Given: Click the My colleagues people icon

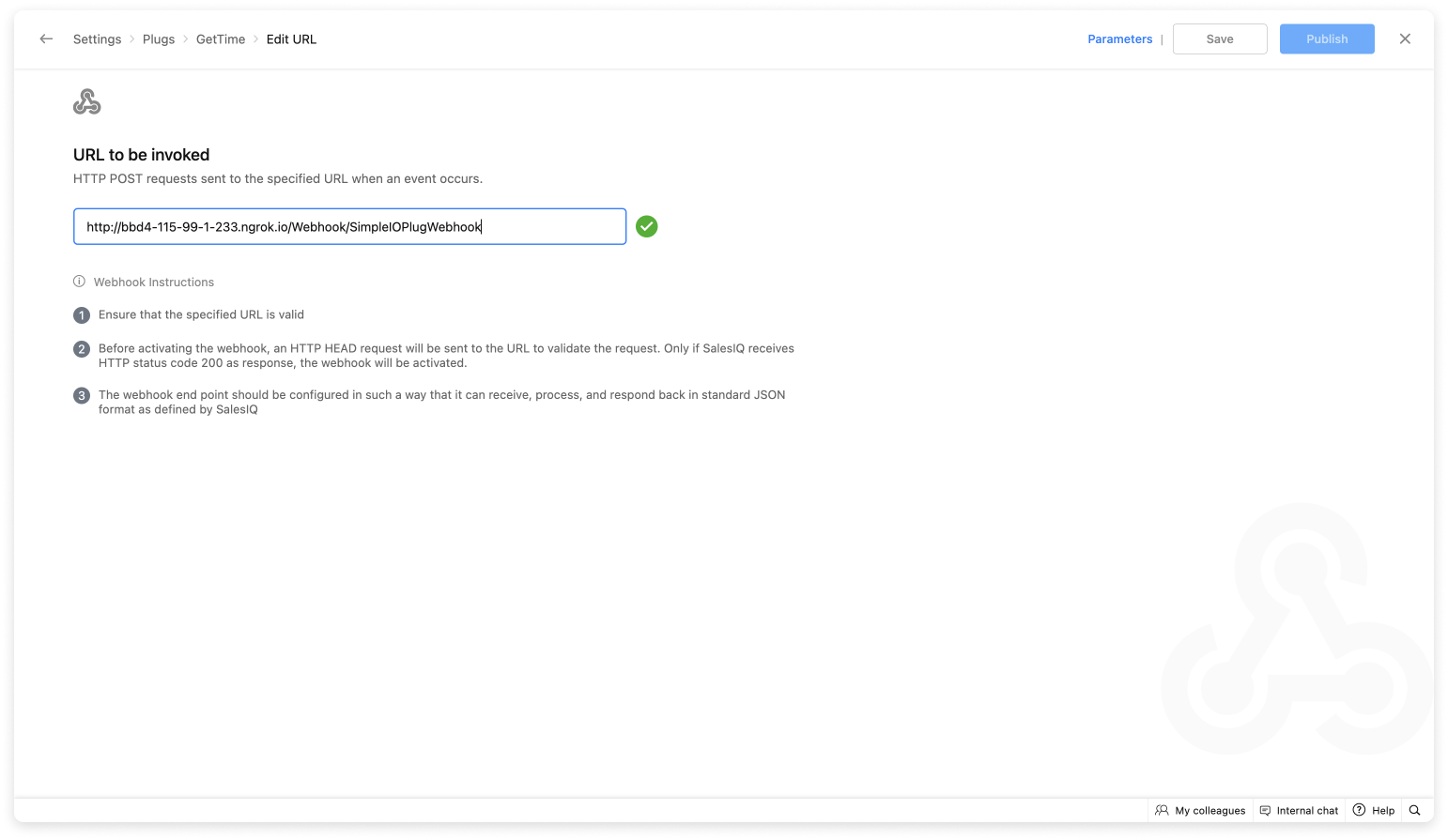Looking at the screenshot, I should 1162,810.
